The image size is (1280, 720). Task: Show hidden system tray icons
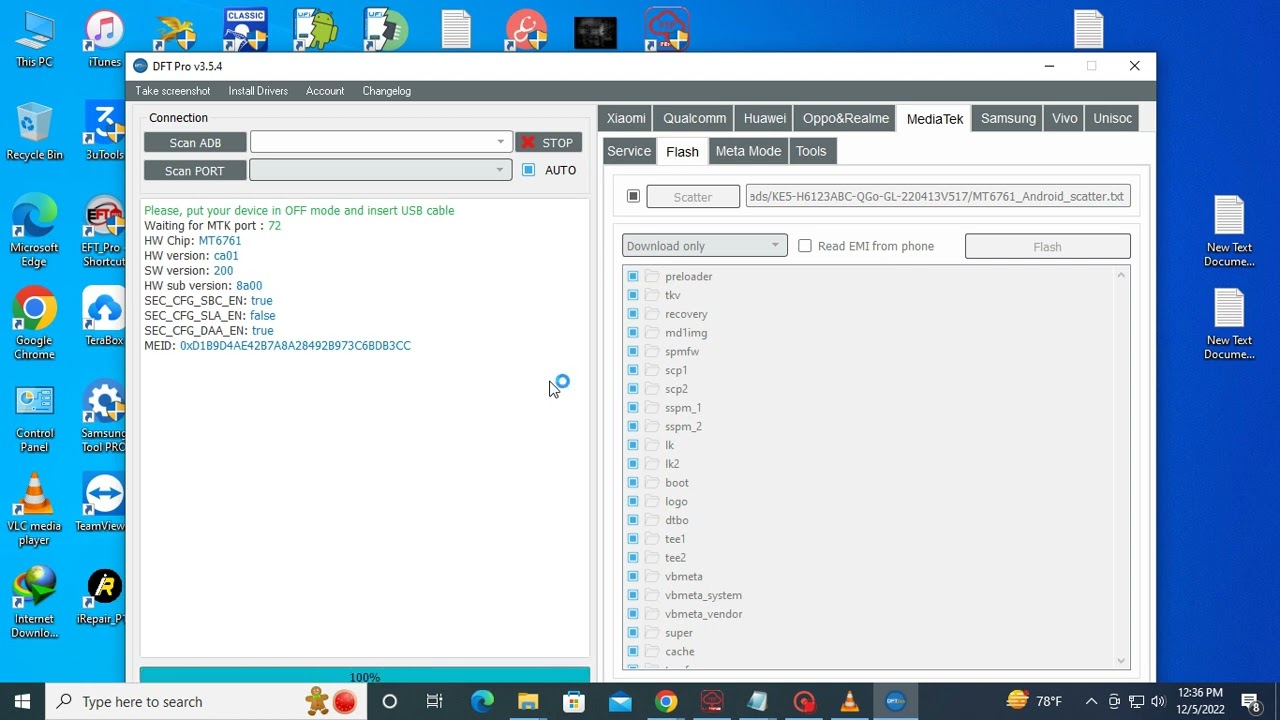pos(1091,701)
